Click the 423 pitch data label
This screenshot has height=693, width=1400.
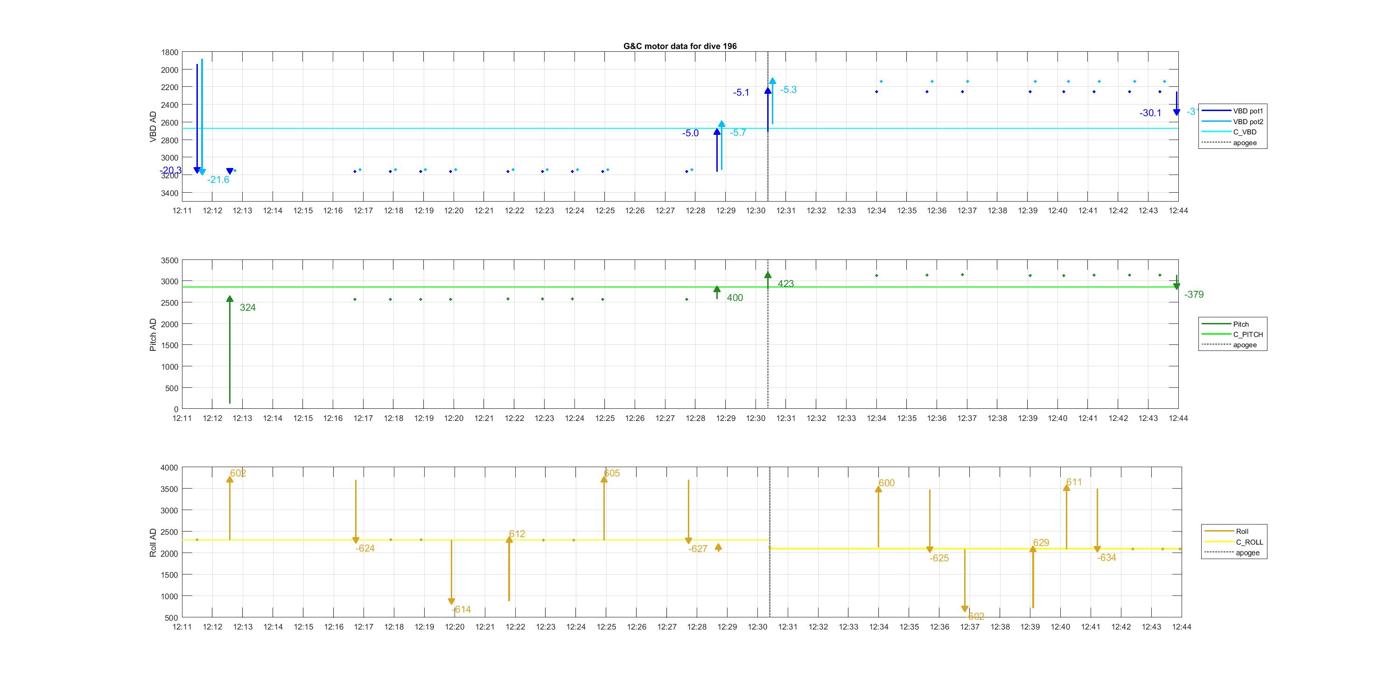click(786, 284)
